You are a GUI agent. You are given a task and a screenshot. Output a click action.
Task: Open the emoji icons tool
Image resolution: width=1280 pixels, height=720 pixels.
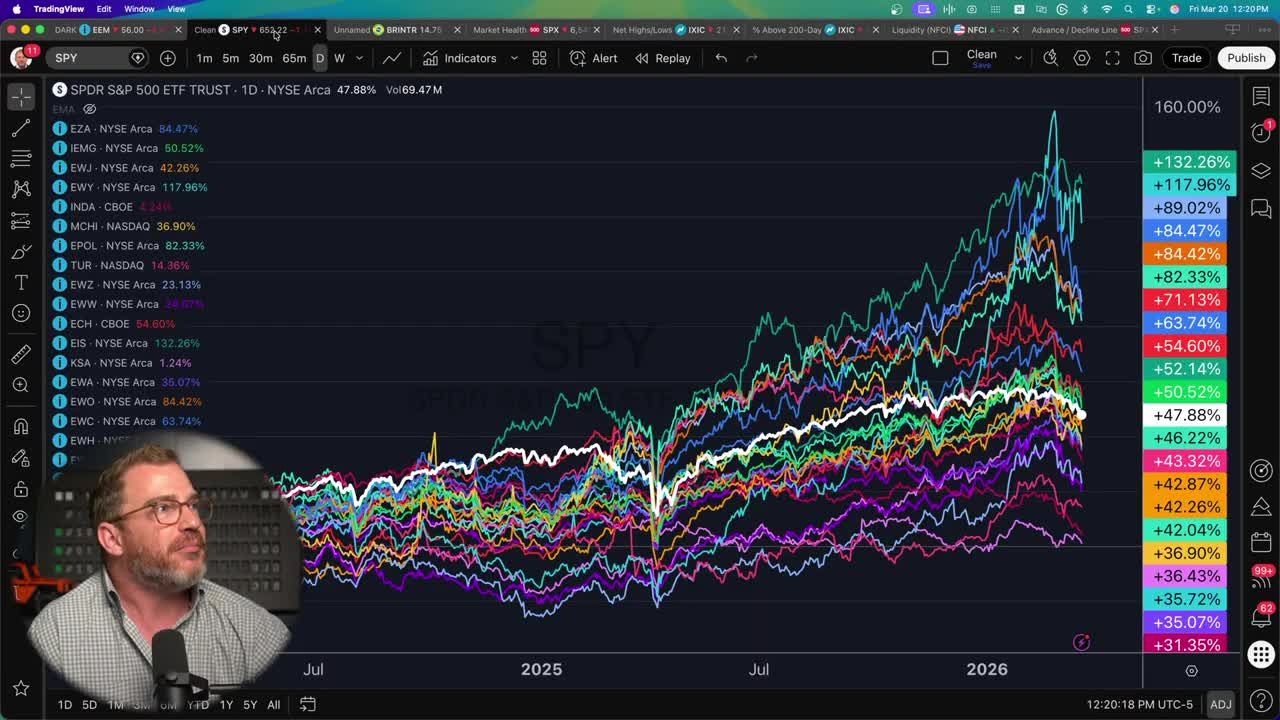(21, 313)
